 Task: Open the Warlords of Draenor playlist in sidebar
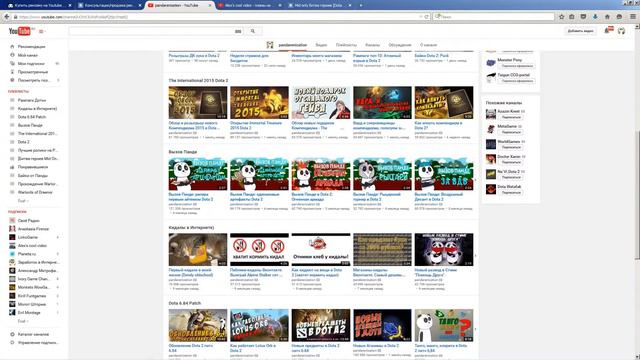pos(35,192)
